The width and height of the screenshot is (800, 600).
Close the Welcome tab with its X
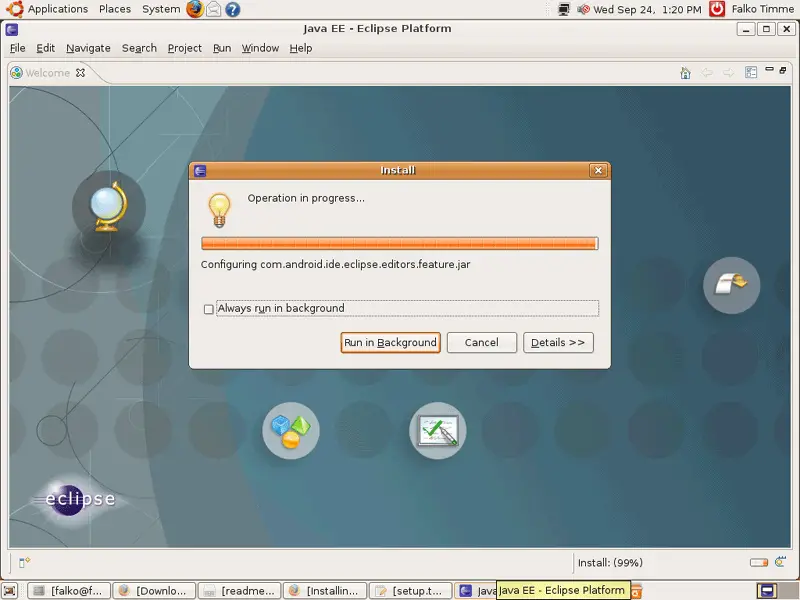click(80, 73)
